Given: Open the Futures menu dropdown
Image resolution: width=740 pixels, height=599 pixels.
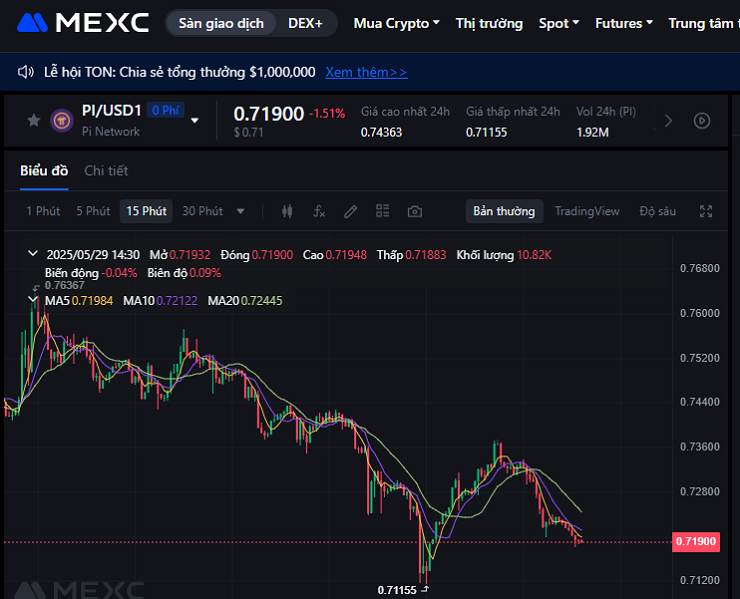Looking at the screenshot, I should coord(624,23).
